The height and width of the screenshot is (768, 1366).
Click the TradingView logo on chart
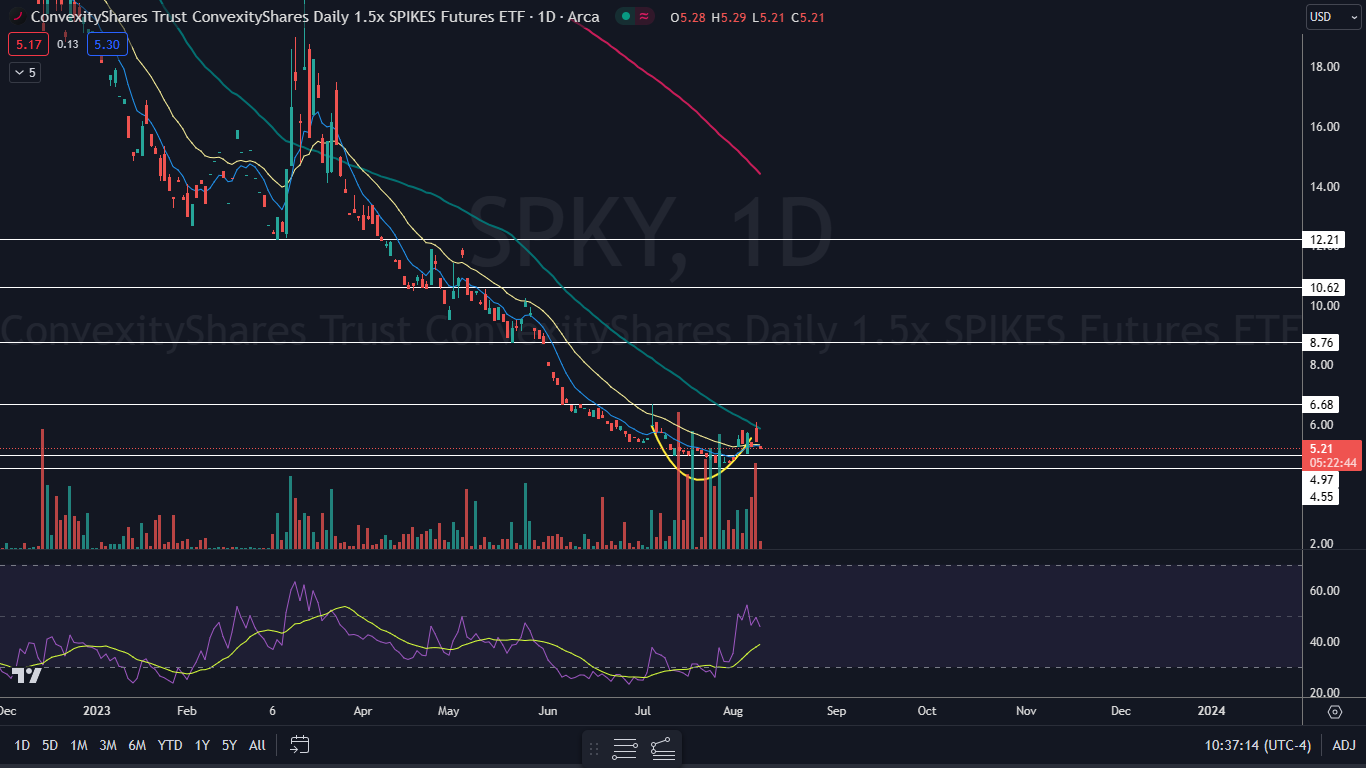tap(27, 676)
